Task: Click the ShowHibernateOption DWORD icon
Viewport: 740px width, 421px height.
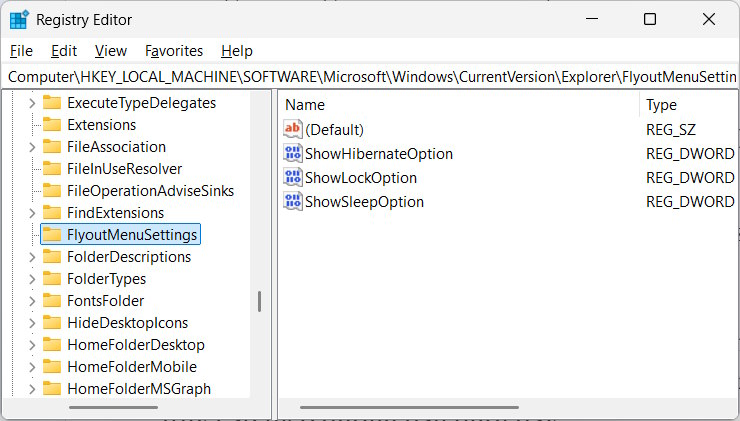Action: click(293, 153)
